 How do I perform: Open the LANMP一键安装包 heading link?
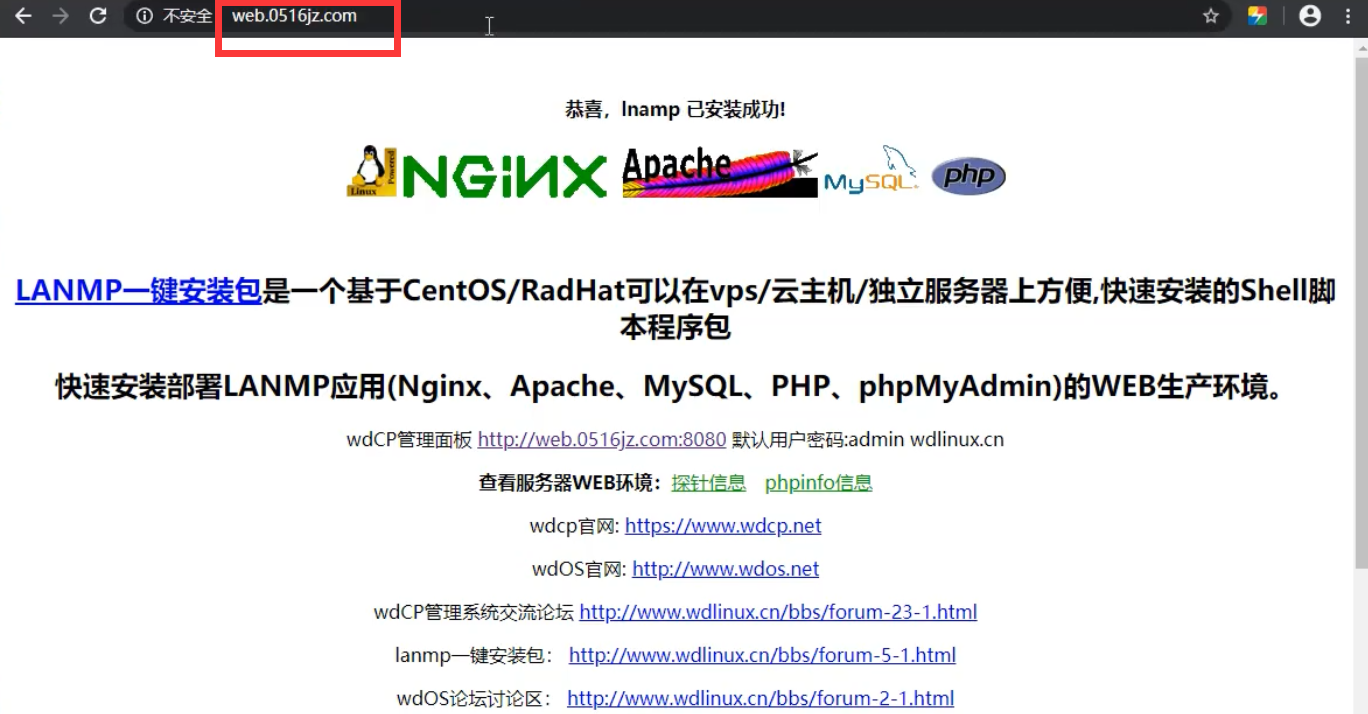[138, 291]
